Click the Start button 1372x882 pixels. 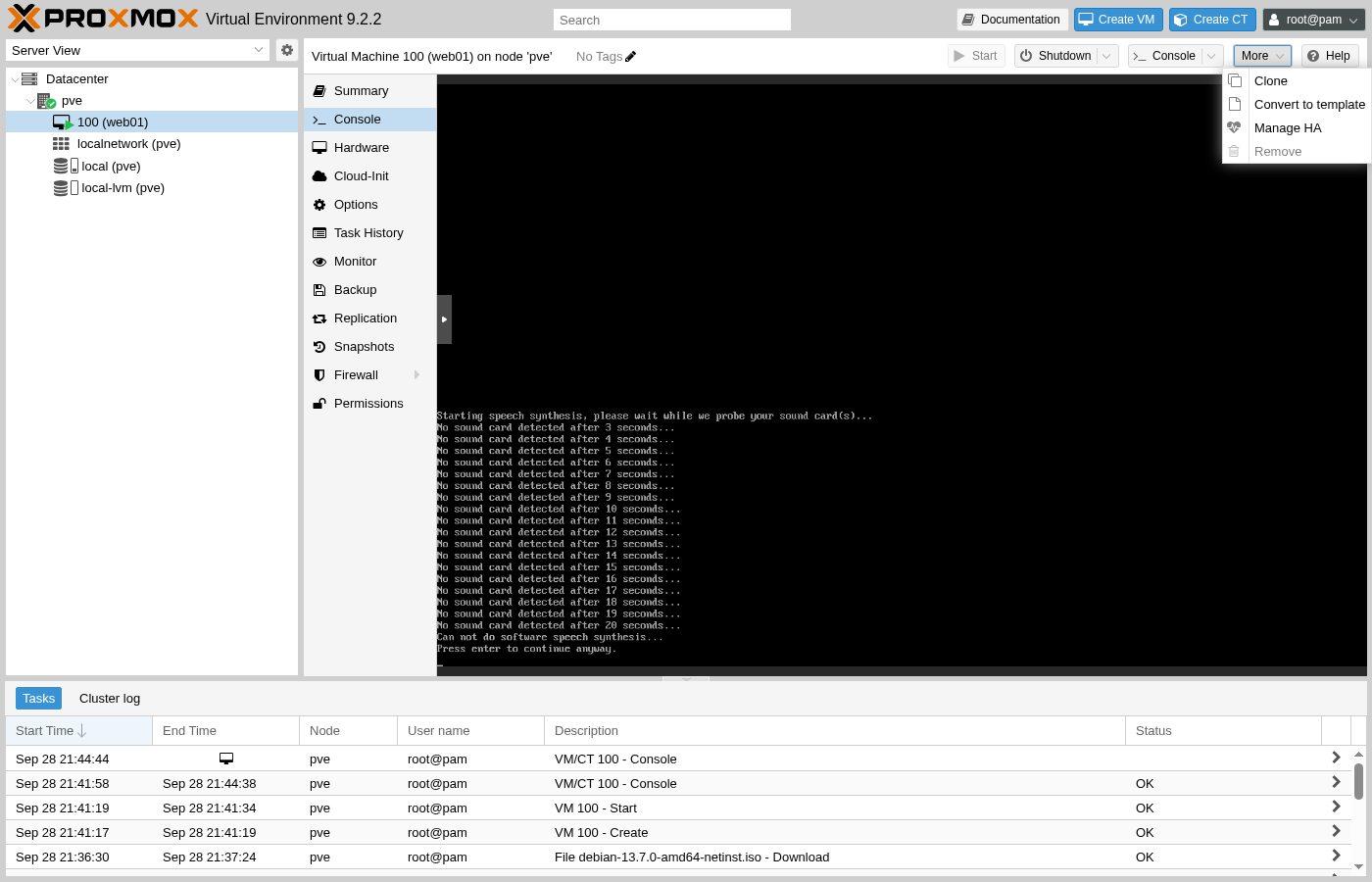(x=976, y=56)
